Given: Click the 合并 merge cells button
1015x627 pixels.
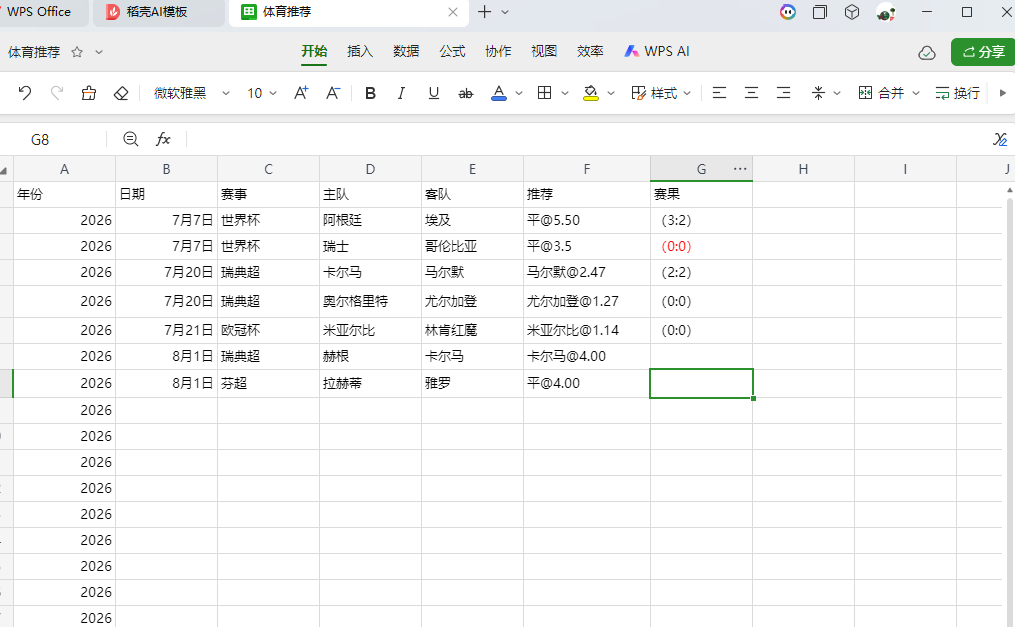Looking at the screenshot, I should pyautogui.click(x=881, y=93).
